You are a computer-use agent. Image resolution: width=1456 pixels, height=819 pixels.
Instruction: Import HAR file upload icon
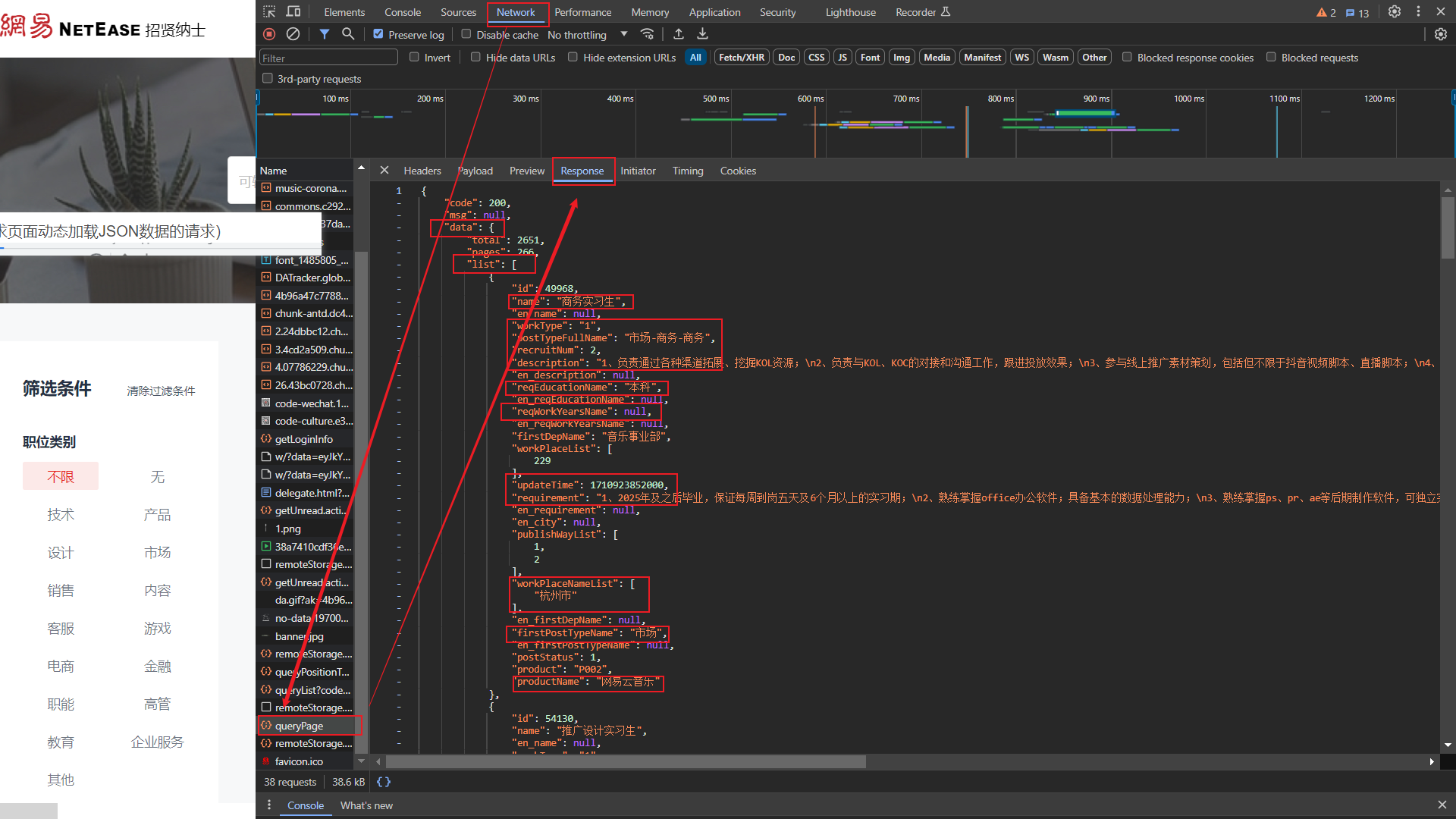(x=679, y=34)
